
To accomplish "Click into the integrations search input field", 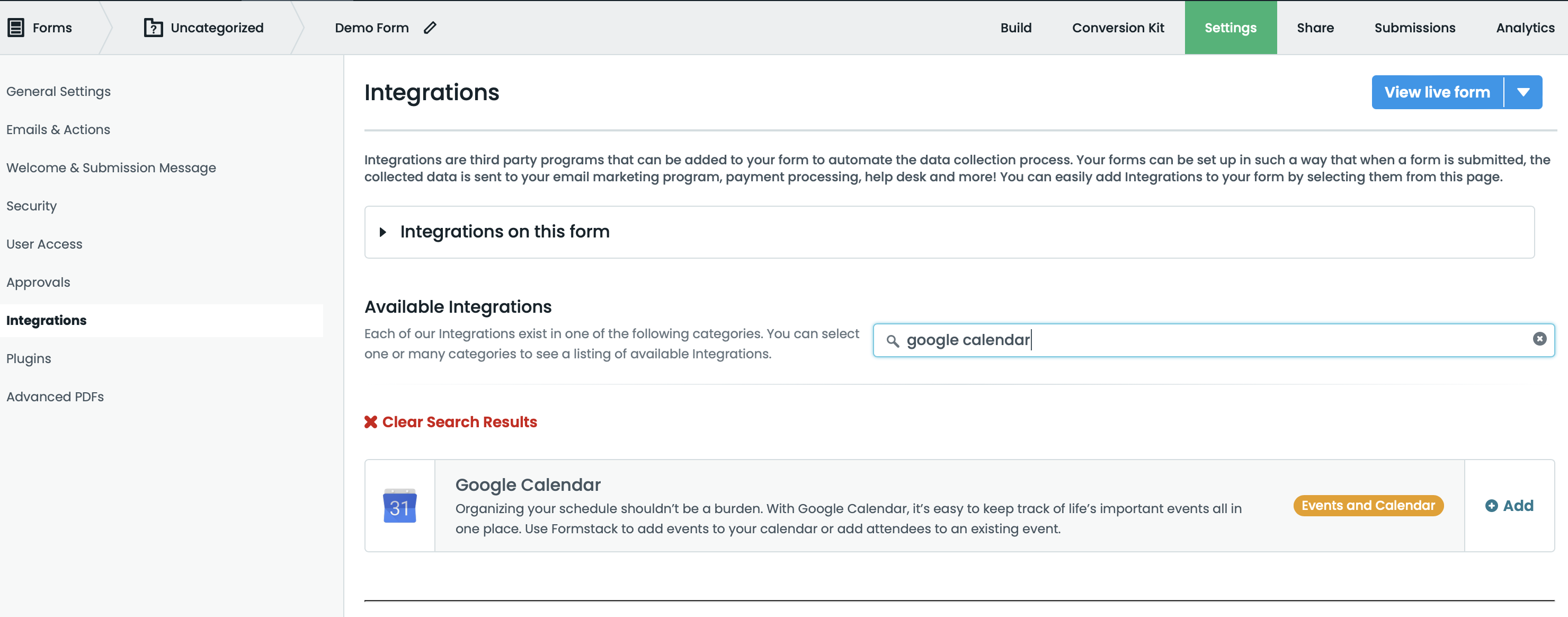I will click(1211, 340).
